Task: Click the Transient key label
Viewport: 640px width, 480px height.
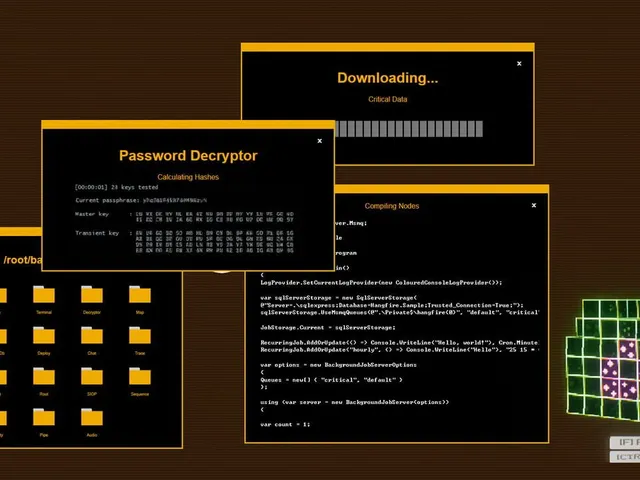Action: (x=97, y=233)
